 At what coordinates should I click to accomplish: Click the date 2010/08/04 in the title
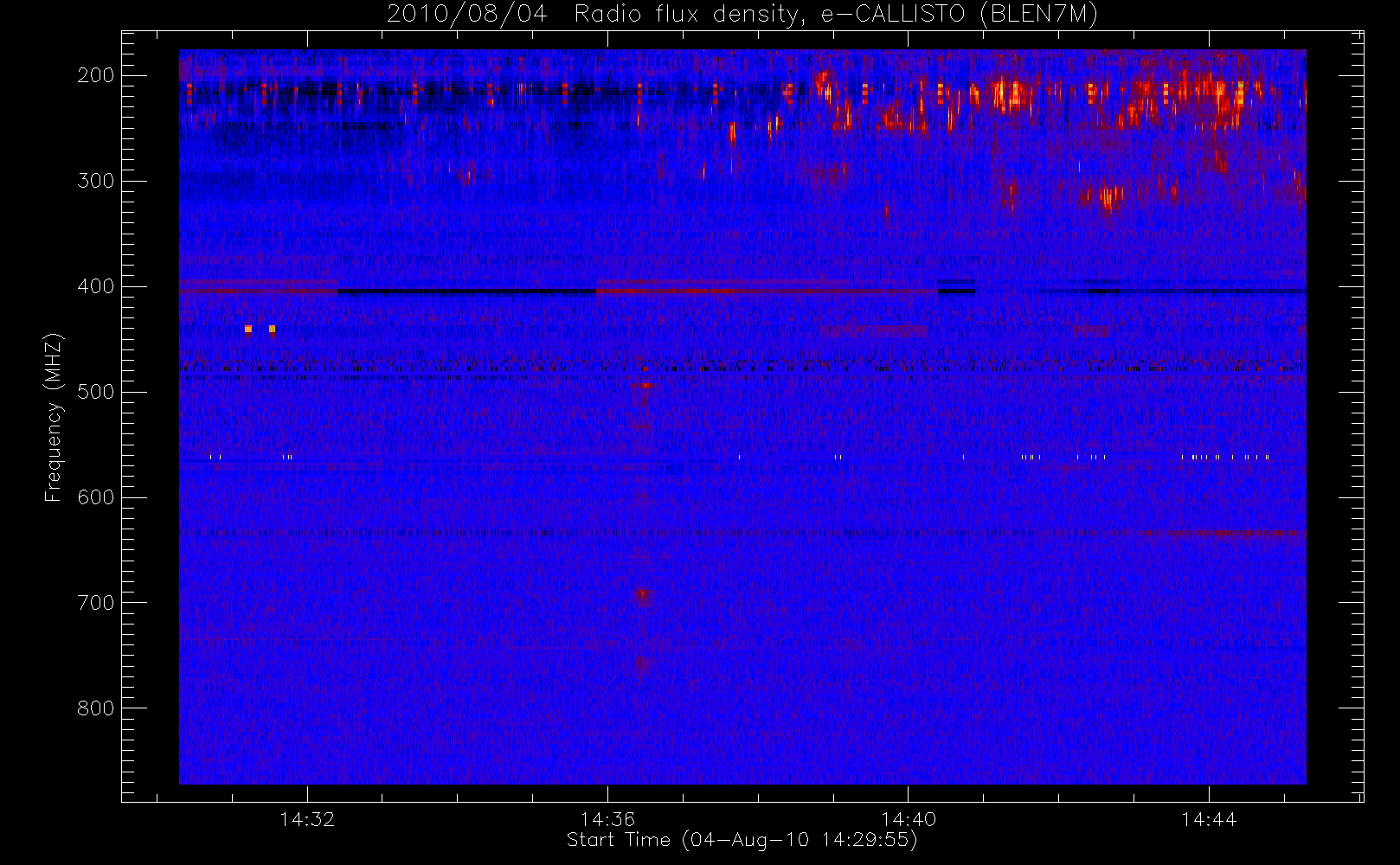click(466, 15)
